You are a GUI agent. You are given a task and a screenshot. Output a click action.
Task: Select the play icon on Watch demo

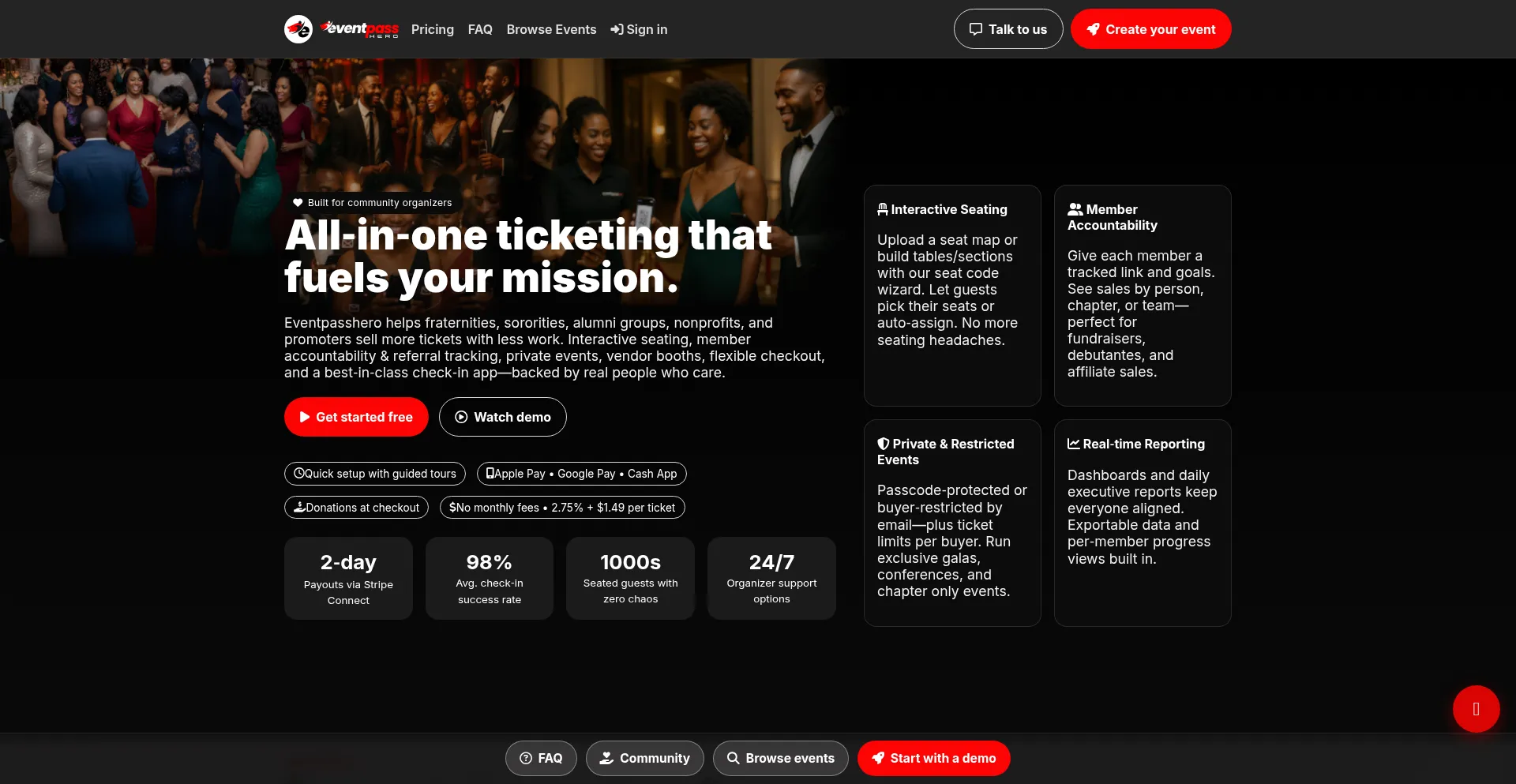(461, 417)
